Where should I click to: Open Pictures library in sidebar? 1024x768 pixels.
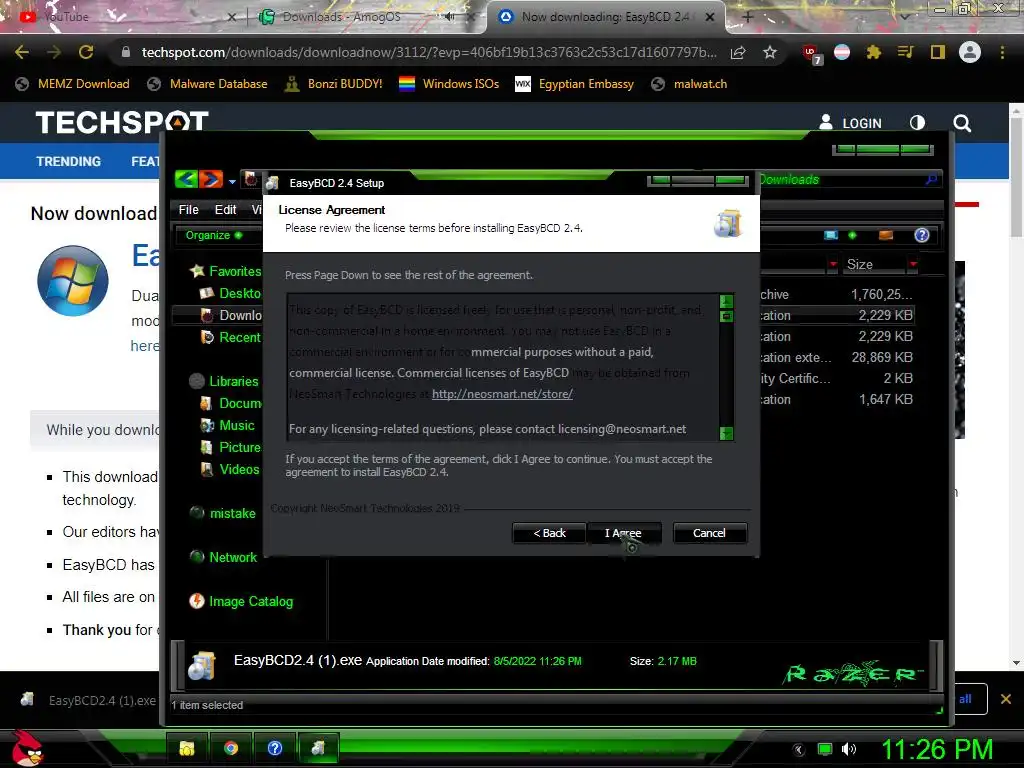(231, 447)
